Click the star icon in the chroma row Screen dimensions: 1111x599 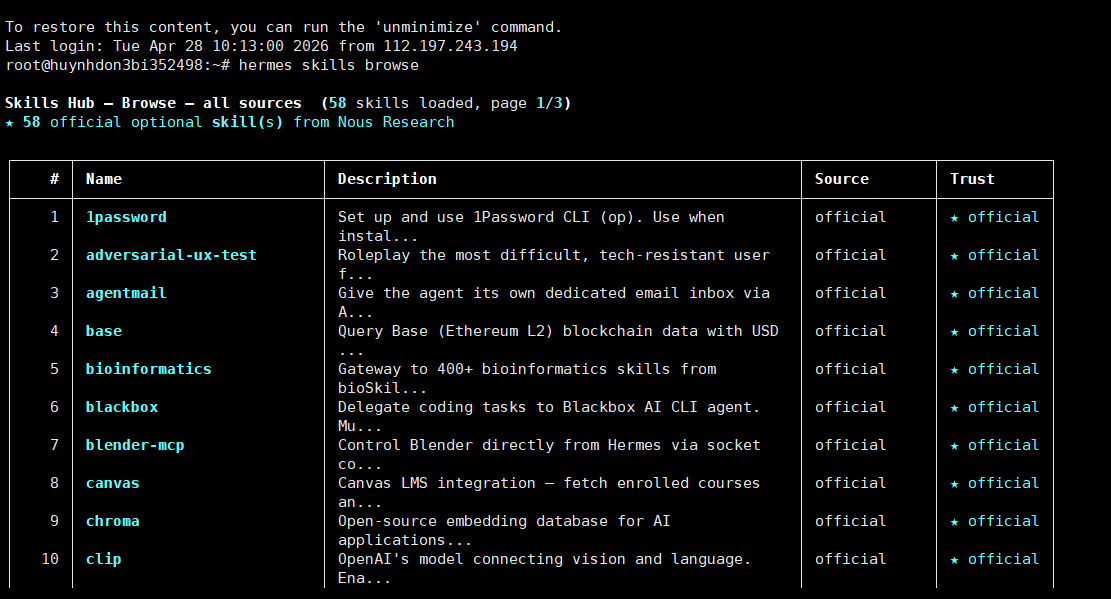(955, 521)
